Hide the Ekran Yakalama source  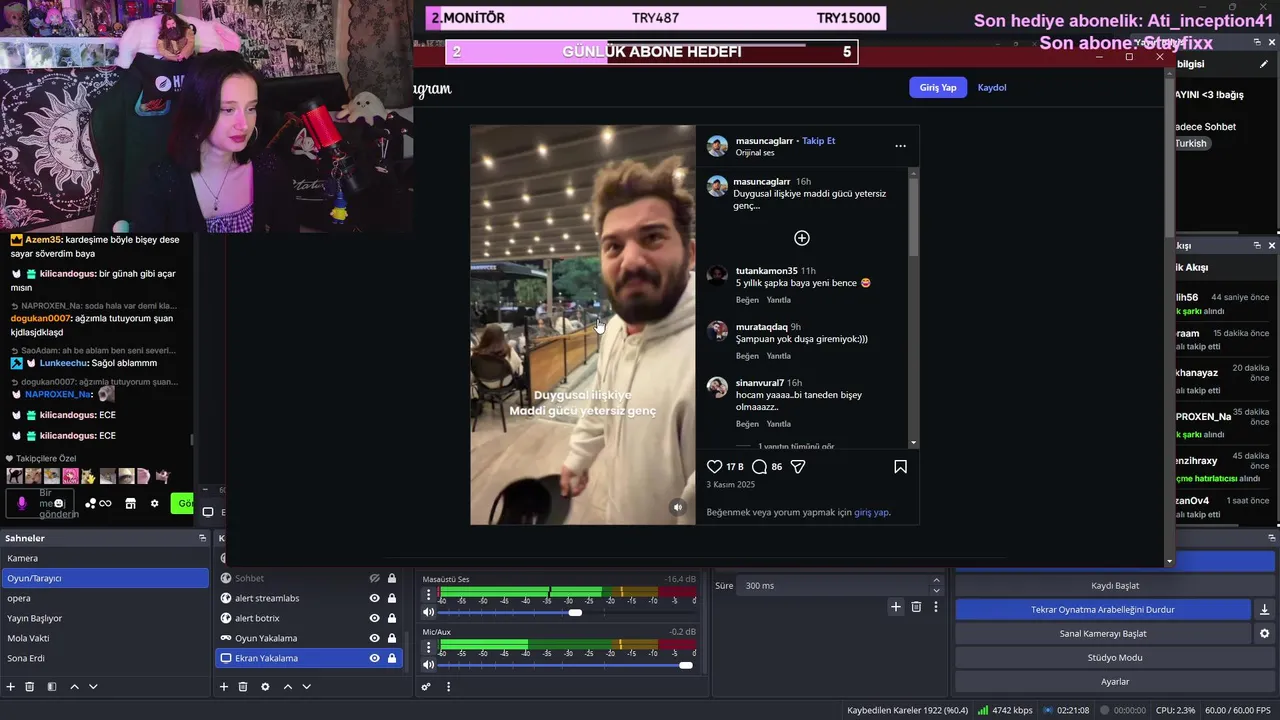click(x=374, y=658)
